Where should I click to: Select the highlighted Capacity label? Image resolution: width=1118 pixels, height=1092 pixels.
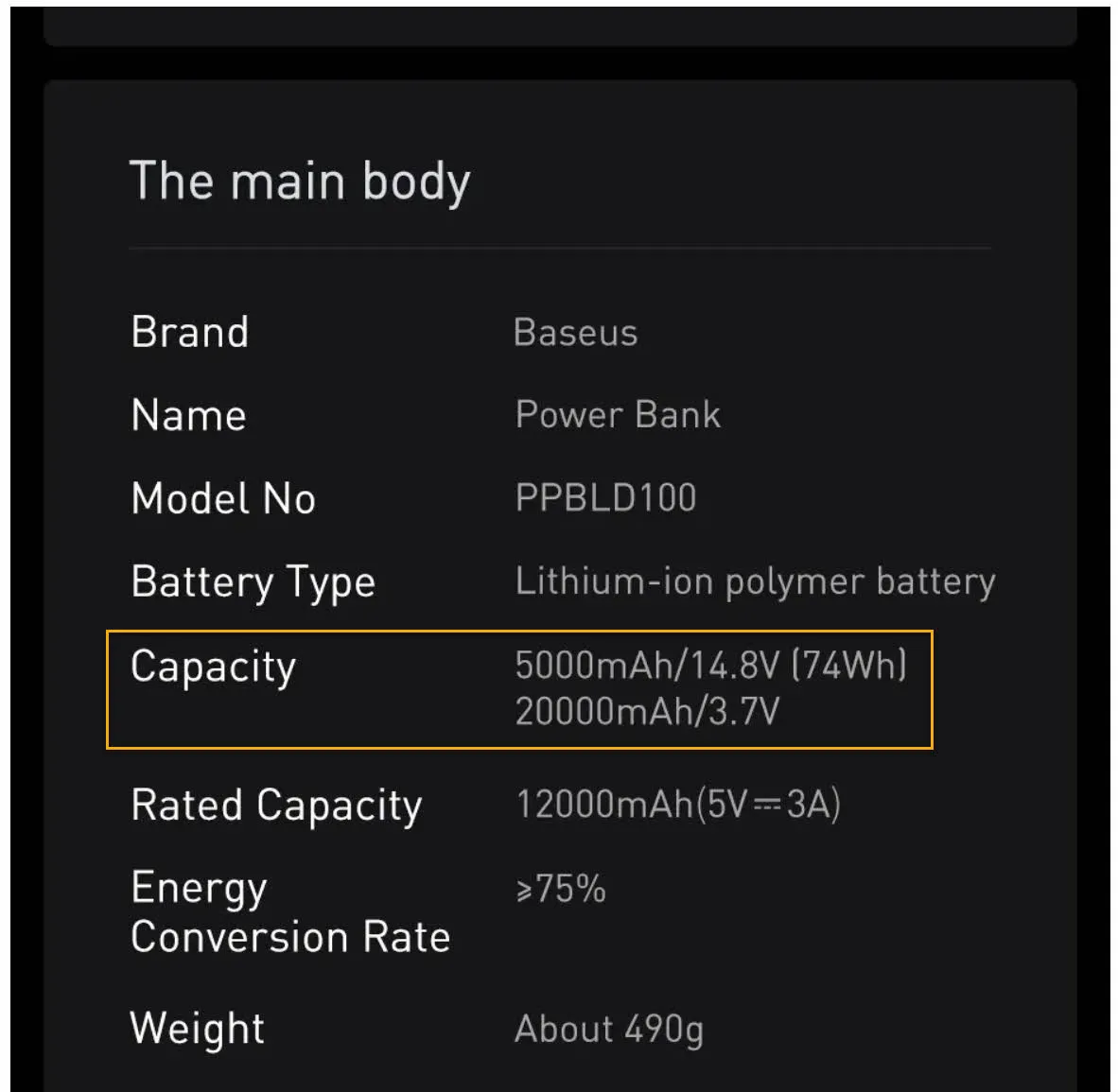214,667
